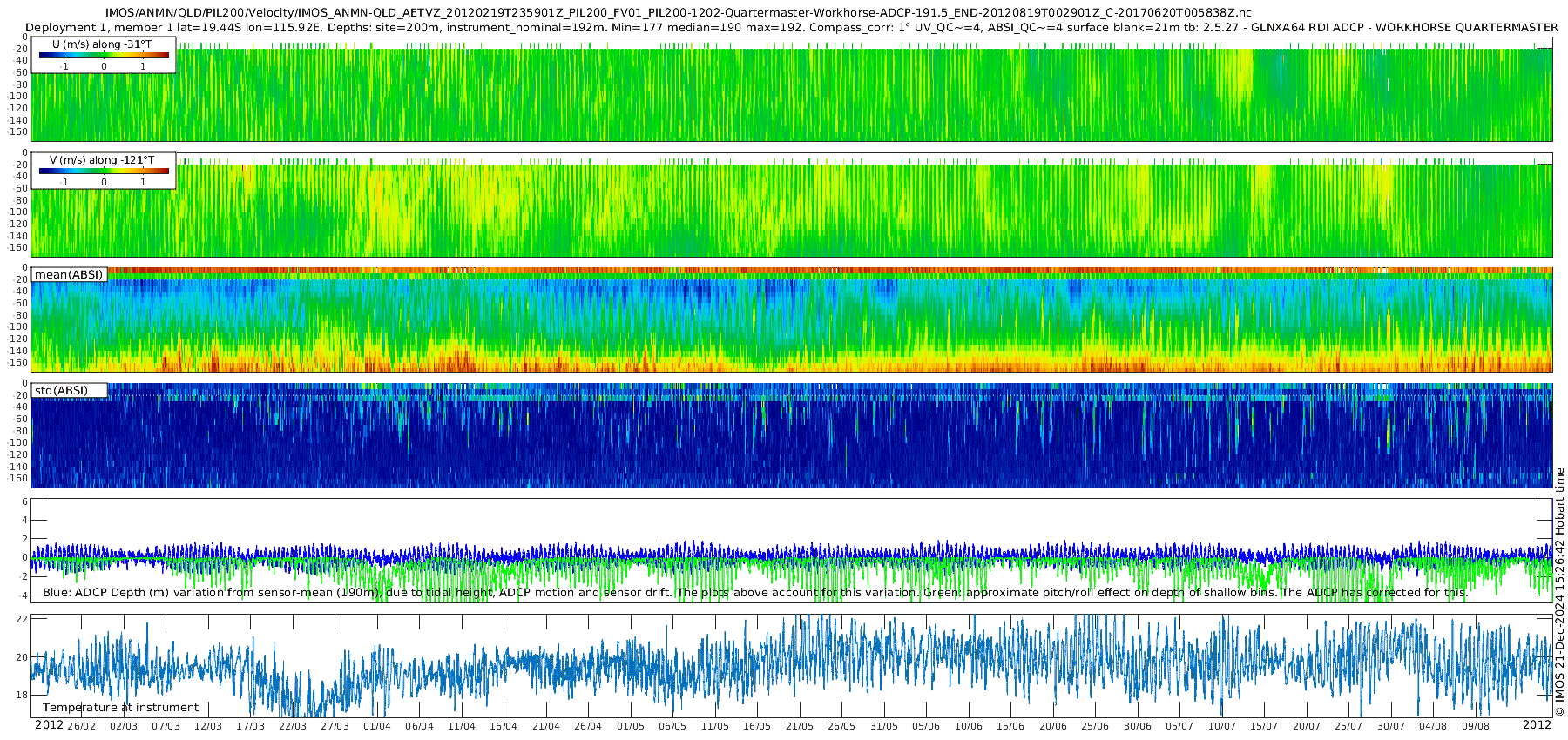Click the std ABSI heatmap plot
This screenshot has width=1568, height=740.
(x=792, y=435)
